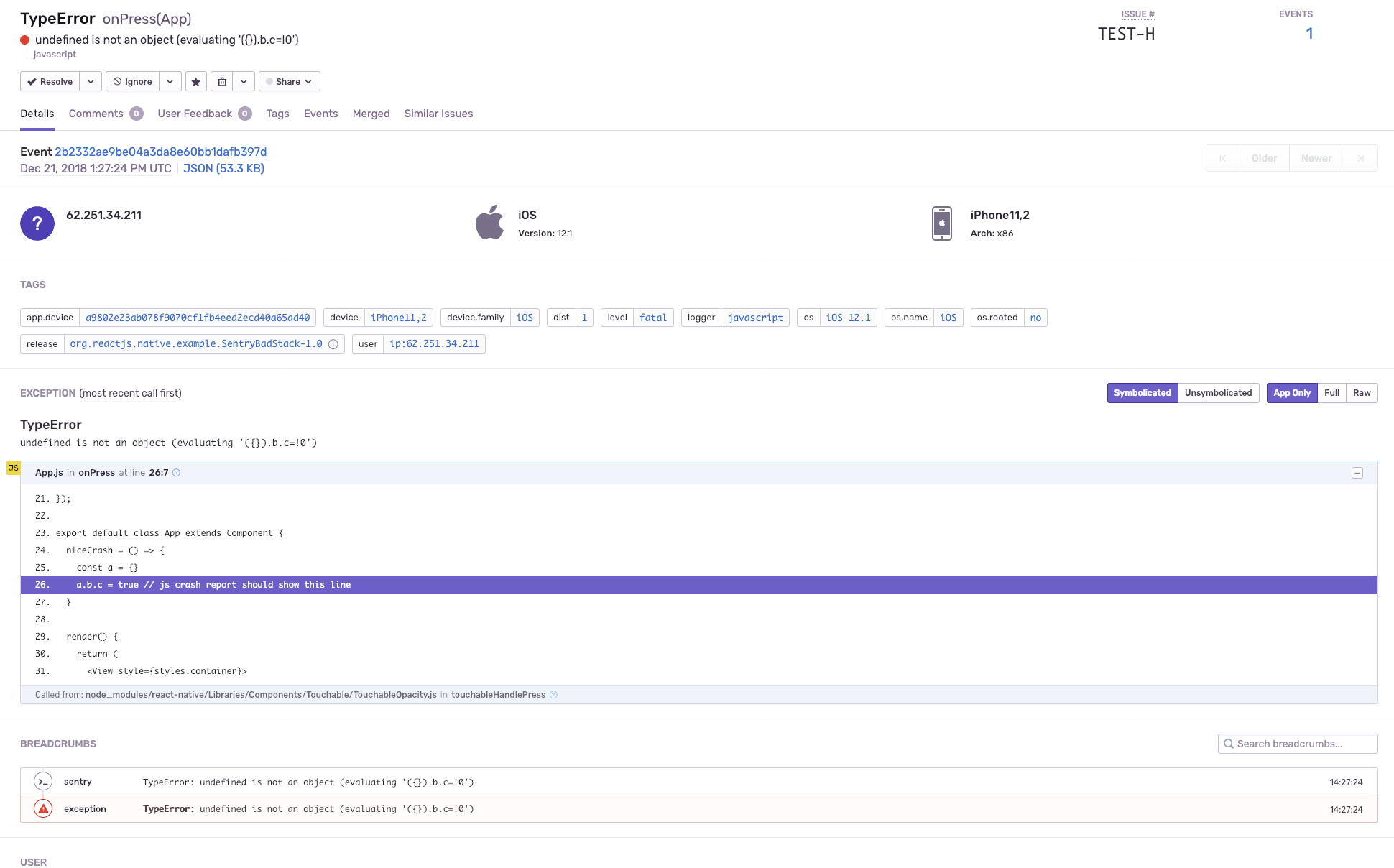This screenshot has height=868, width=1394.
Task: Expand the Ignore options dropdown
Action: 170,82
